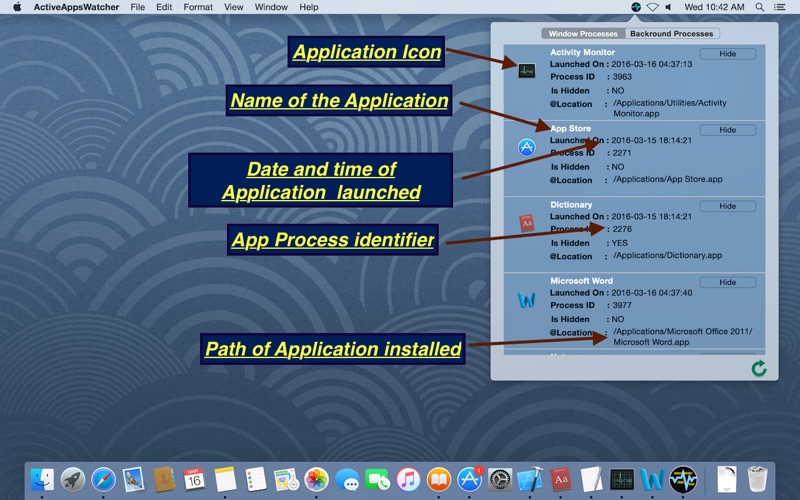Open the Format menu
800x500 pixels.
tap(198, 7)
